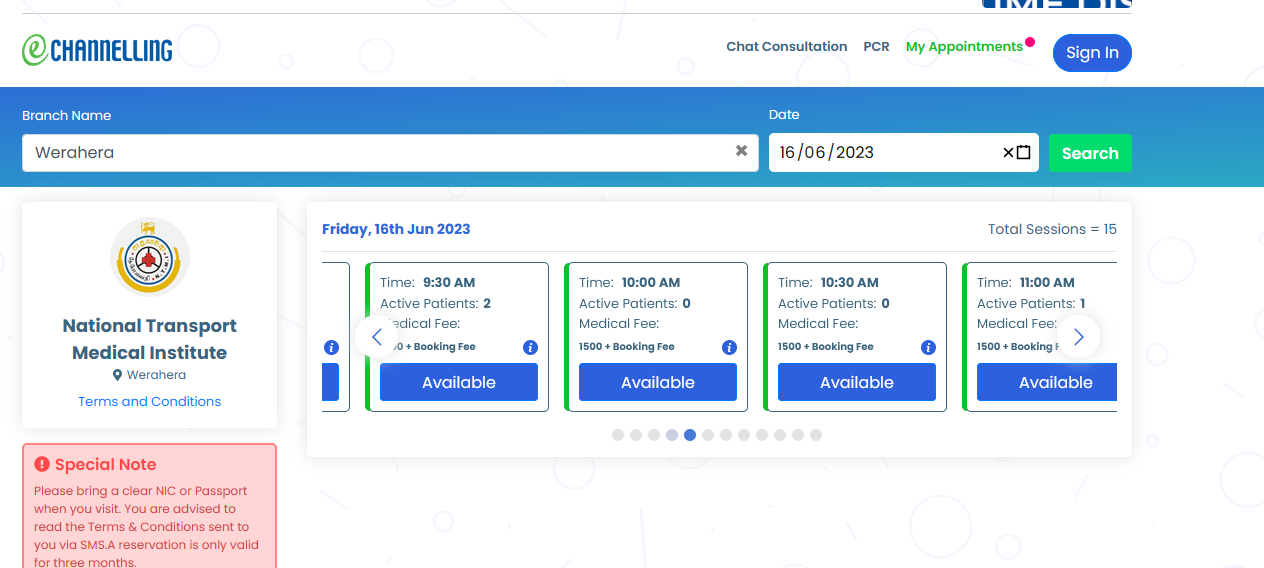Book the 10:30 AM Available session
The height and width of the screenshot is (568, 1264).
click(x=857, y=382)
